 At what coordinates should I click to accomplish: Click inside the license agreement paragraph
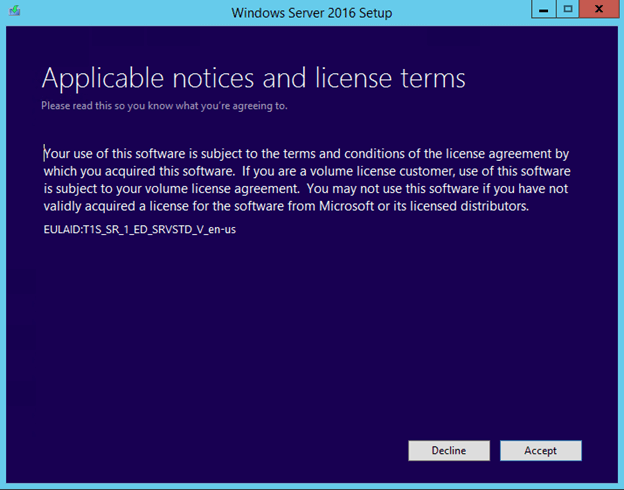pyautogui.click(x=307, y=180)
